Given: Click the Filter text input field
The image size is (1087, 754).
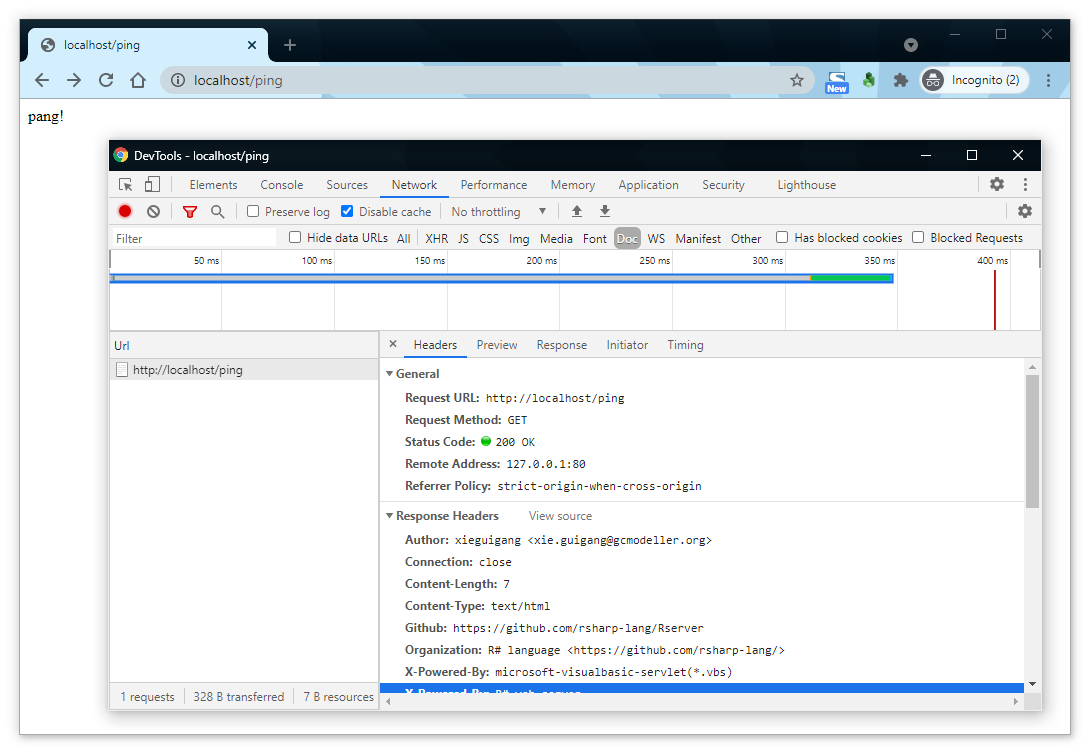Looking at the screenshot, I should pos(194,238).
